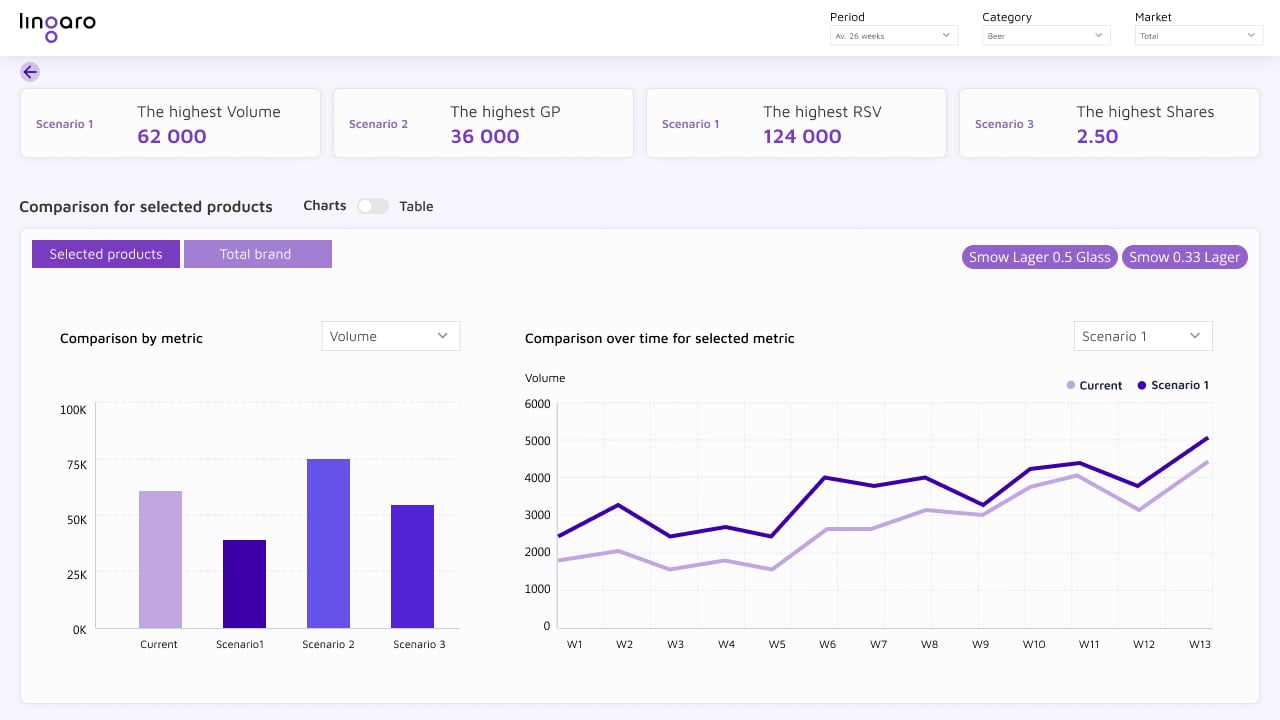Open the Volume metric dropdown

(x=390, y=336)
